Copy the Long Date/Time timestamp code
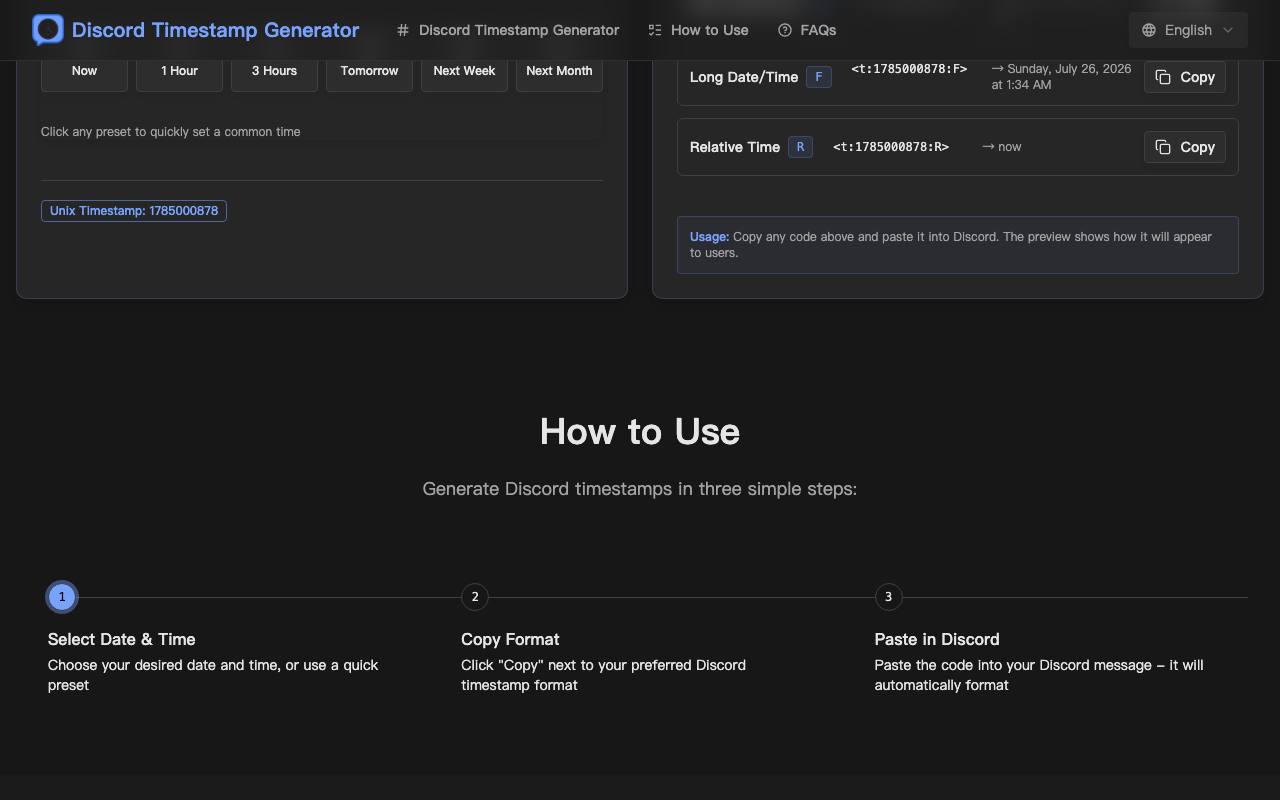The height and width of the screenshot is (800, 1280). coord(1185,77)
